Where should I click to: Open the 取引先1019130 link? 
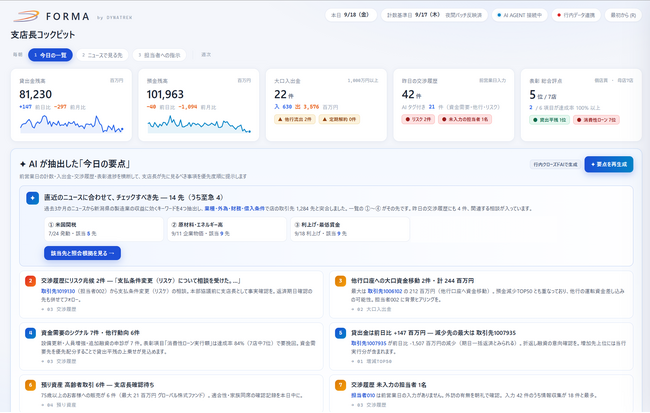(58, 292)
